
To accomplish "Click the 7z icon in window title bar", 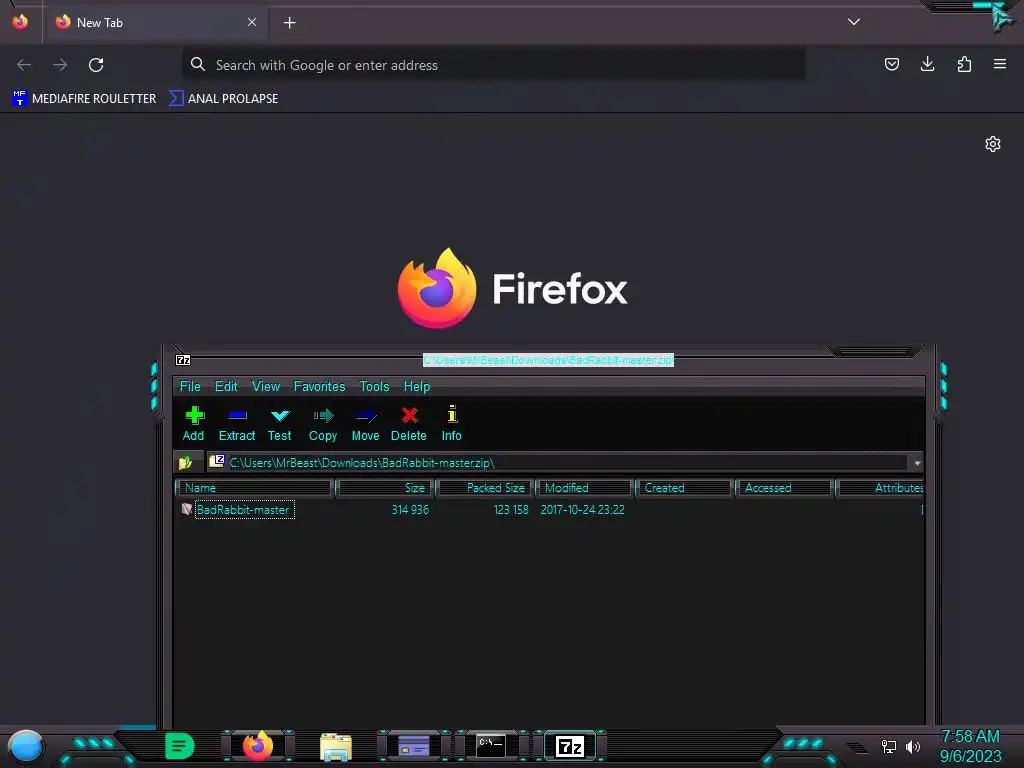I will (x=183, y=360).
